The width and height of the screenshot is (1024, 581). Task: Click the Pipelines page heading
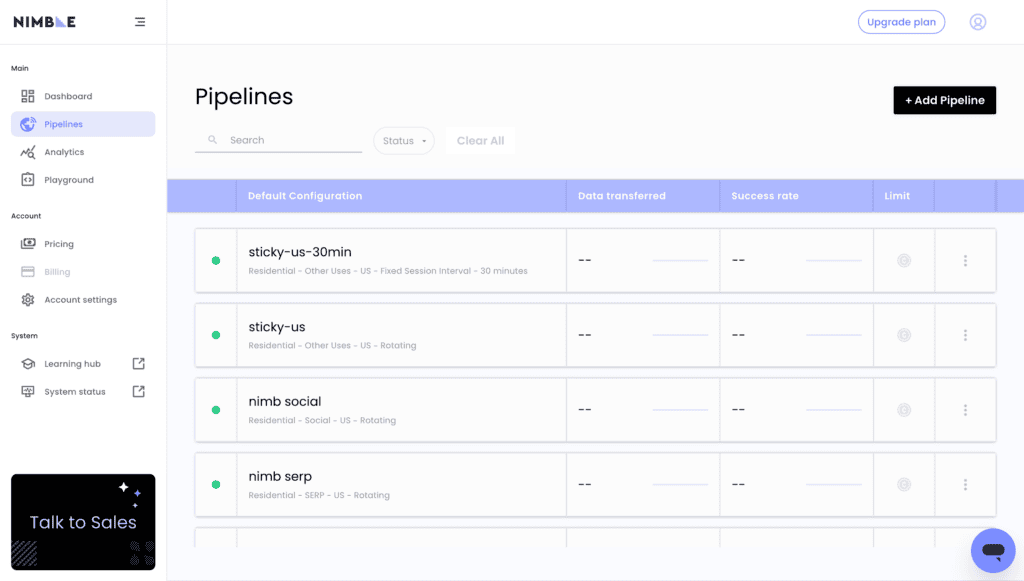tap(244, 97)
